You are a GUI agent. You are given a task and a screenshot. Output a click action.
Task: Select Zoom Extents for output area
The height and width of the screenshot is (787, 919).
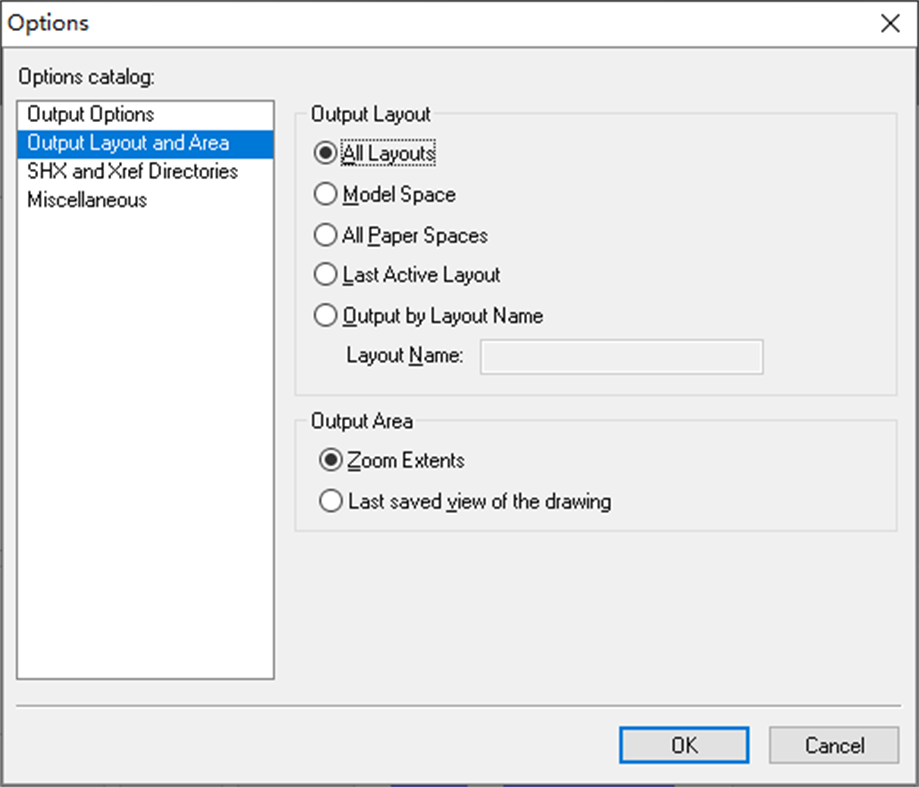pos(331,460)
